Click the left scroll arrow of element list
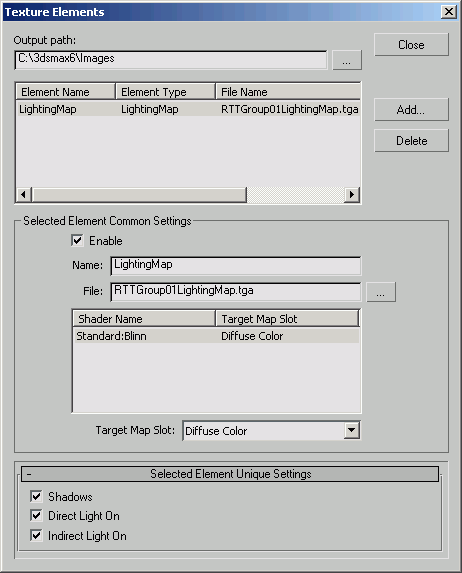Screen dimensions: 462x573 24,194
